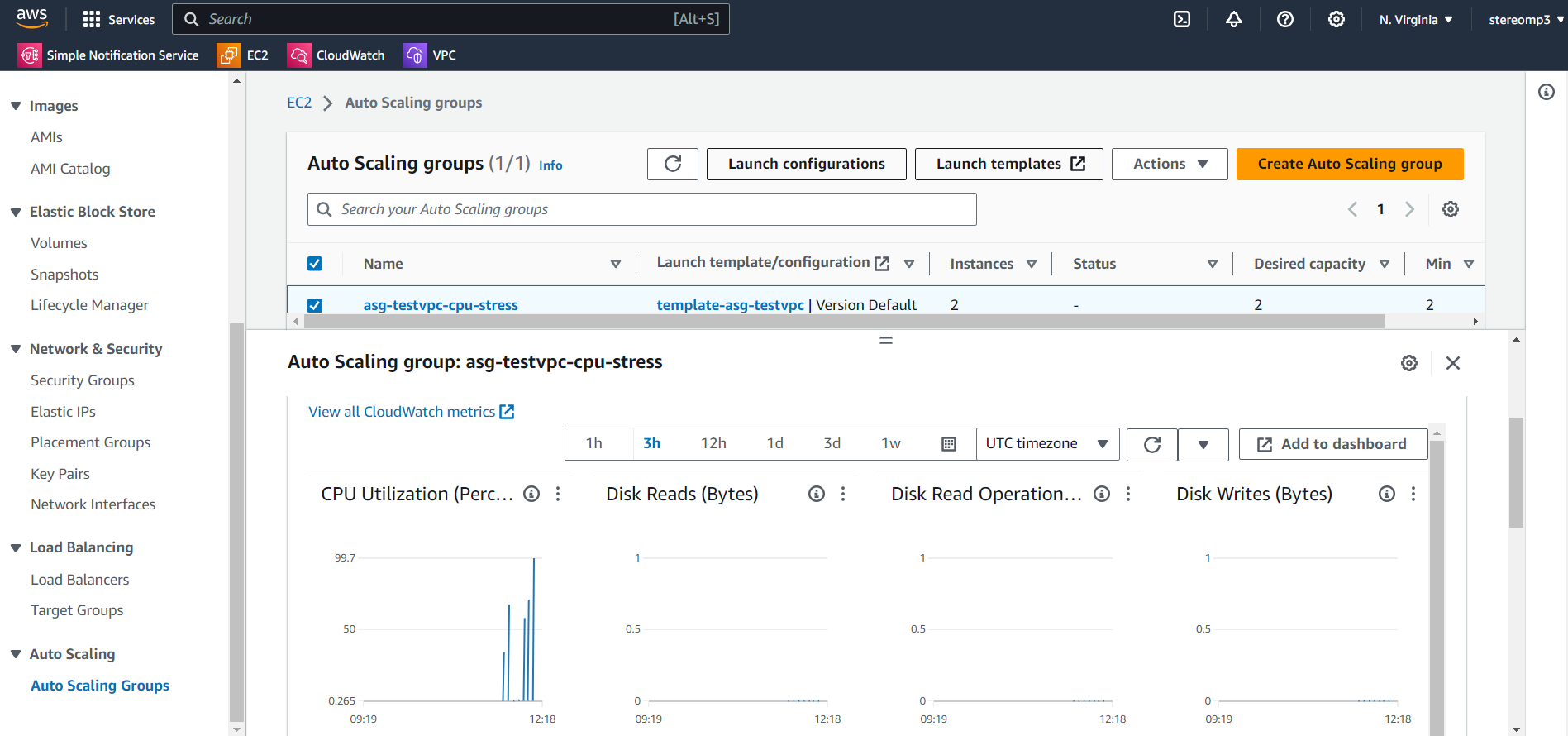Open table preferences gear icon
1568x736 pixels.
point(1450,209)
